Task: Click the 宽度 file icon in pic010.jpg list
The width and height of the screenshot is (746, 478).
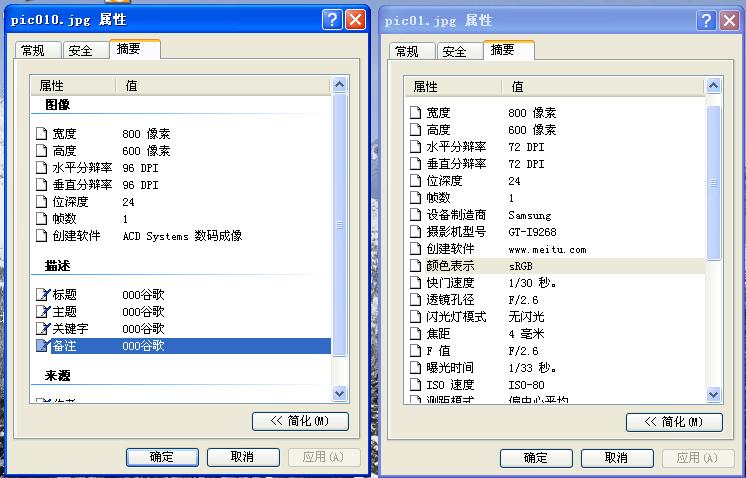Action: click(x=42, y=134)
